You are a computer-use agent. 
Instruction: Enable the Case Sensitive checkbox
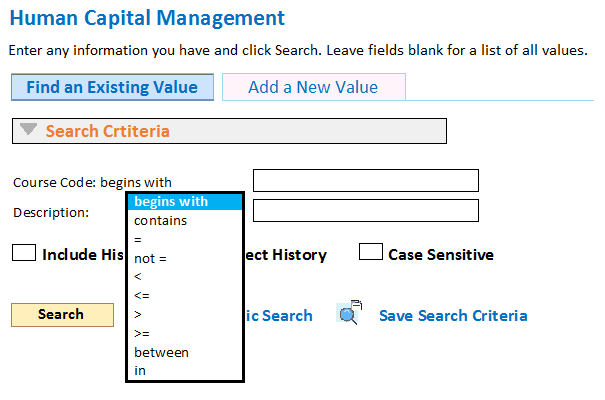(x=371, y=252)
